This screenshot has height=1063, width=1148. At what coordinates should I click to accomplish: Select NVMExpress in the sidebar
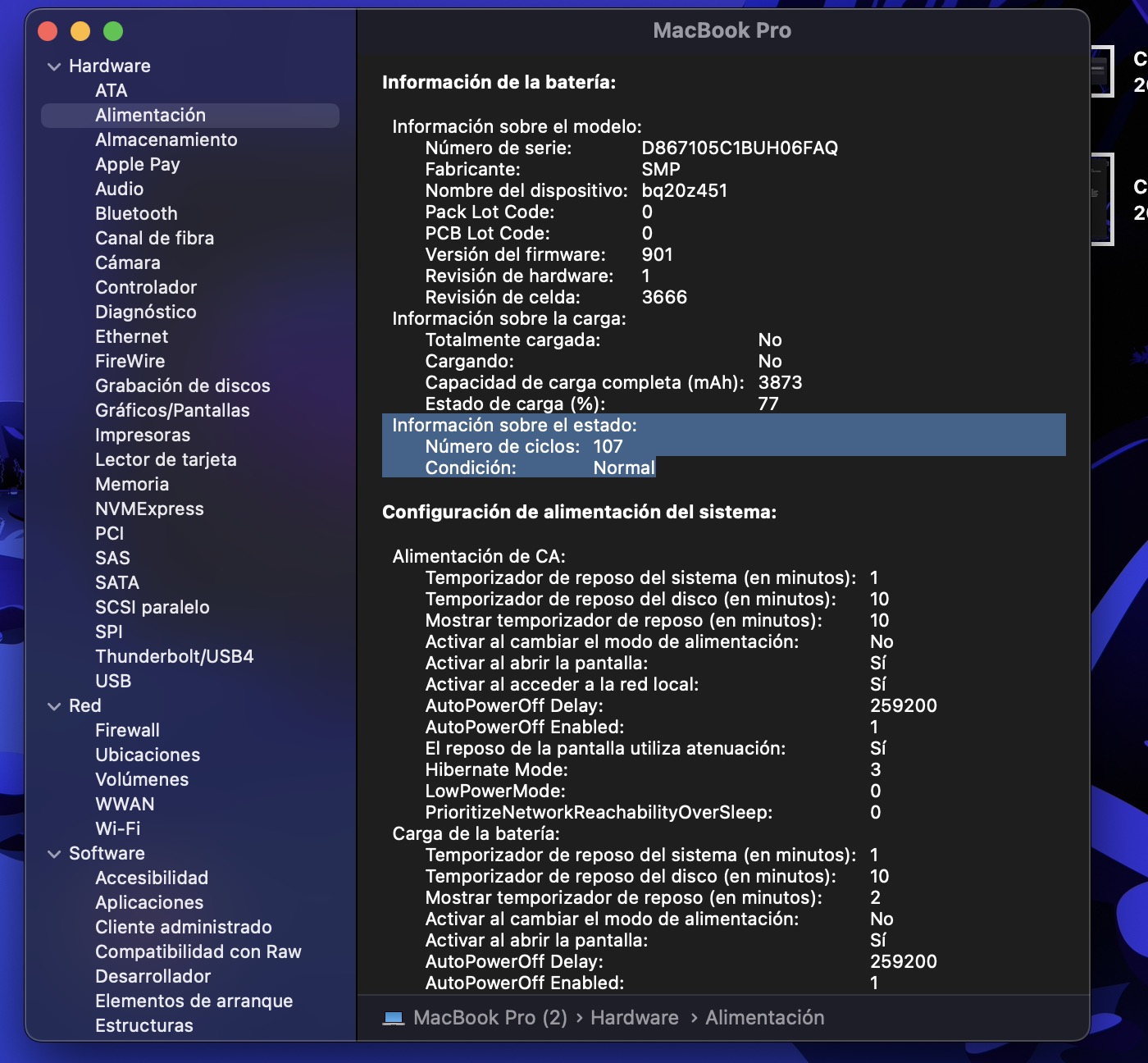click(x=149, y=509)
